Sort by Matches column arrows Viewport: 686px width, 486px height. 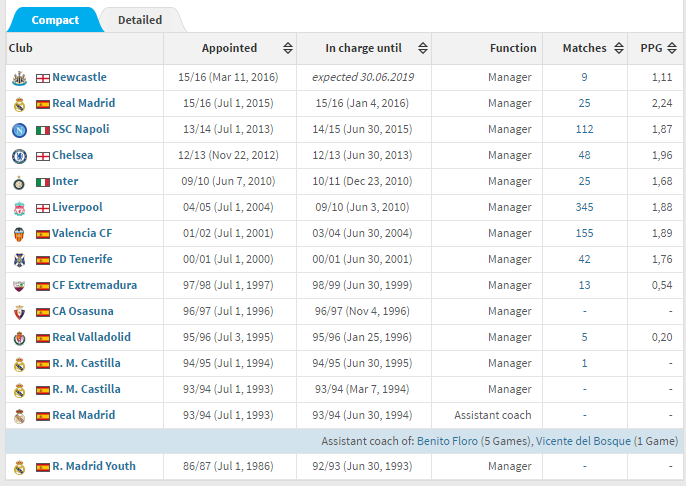click(x=619, y=48)
